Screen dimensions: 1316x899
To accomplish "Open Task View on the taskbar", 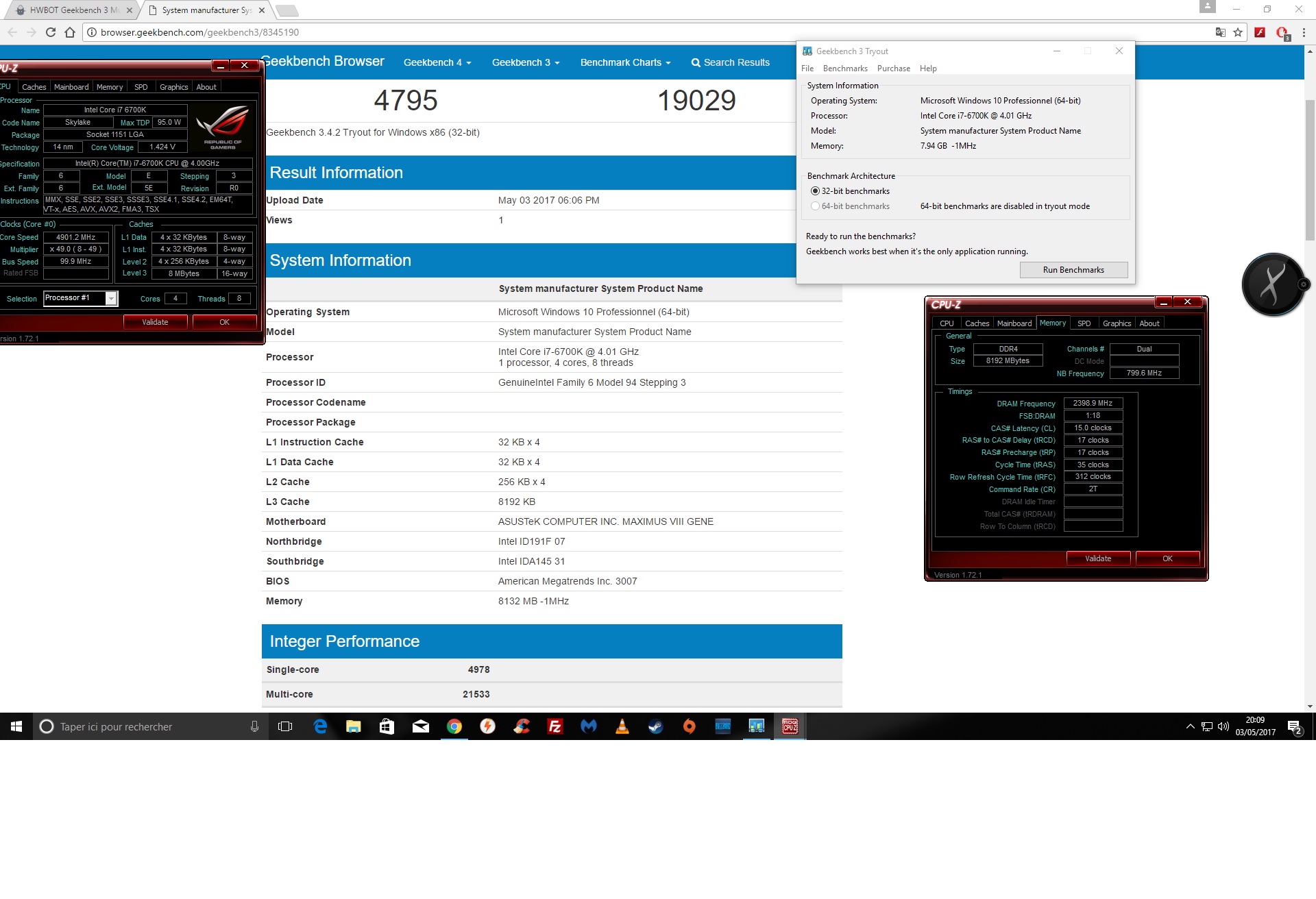I will 285,726.
